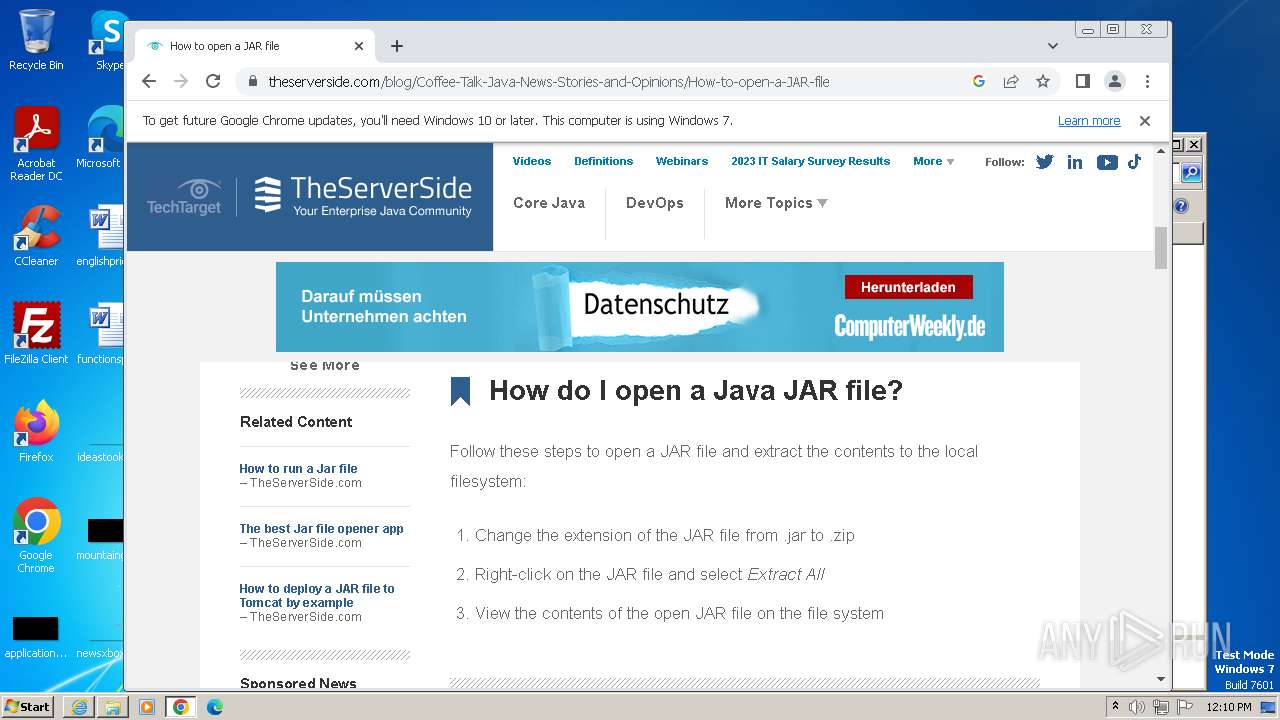1280x720 pixels.
Task: Show hidden system tray icons
Action: [1115, 707]
